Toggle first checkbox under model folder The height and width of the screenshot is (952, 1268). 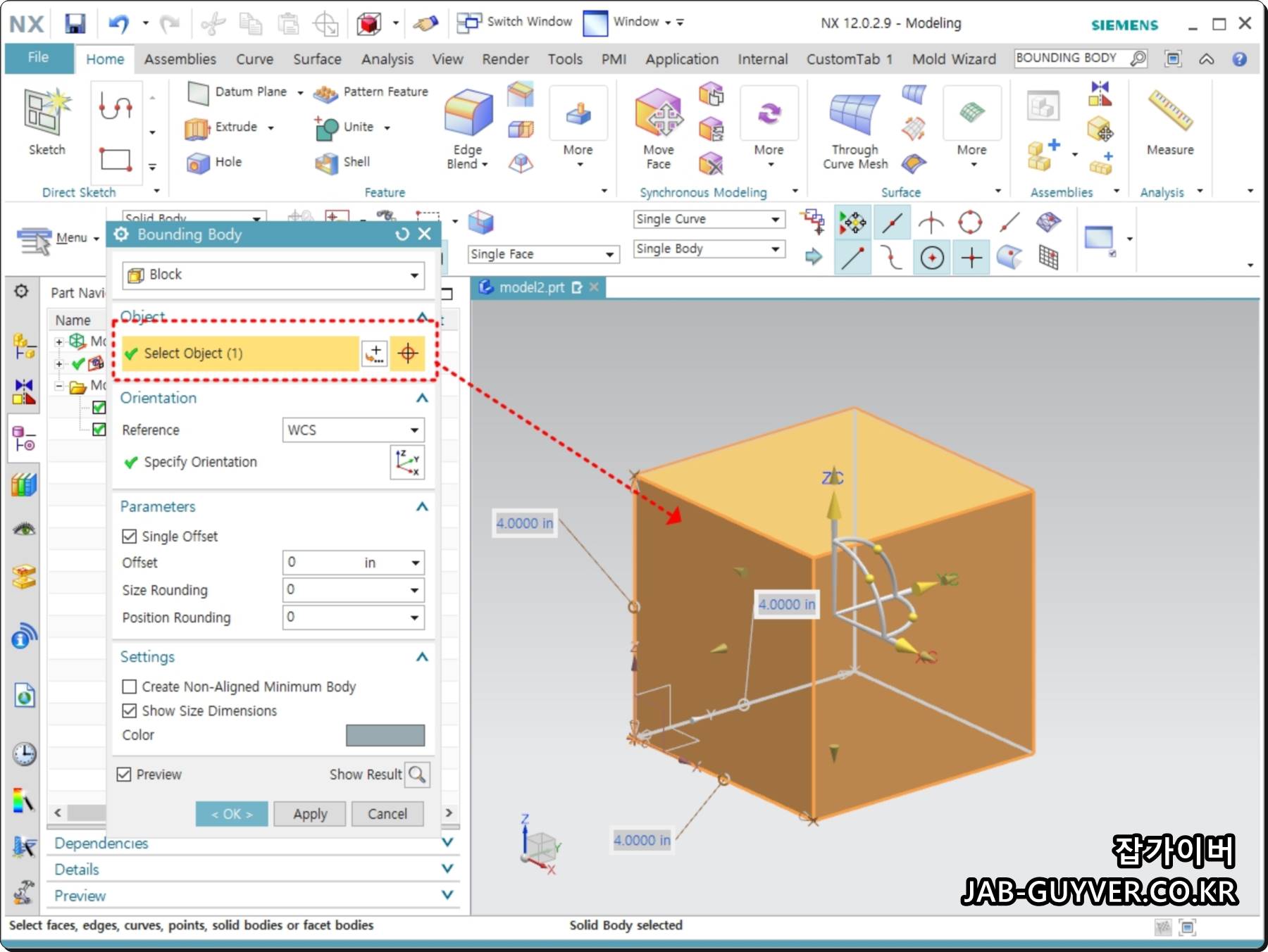[x=99, y=407]
